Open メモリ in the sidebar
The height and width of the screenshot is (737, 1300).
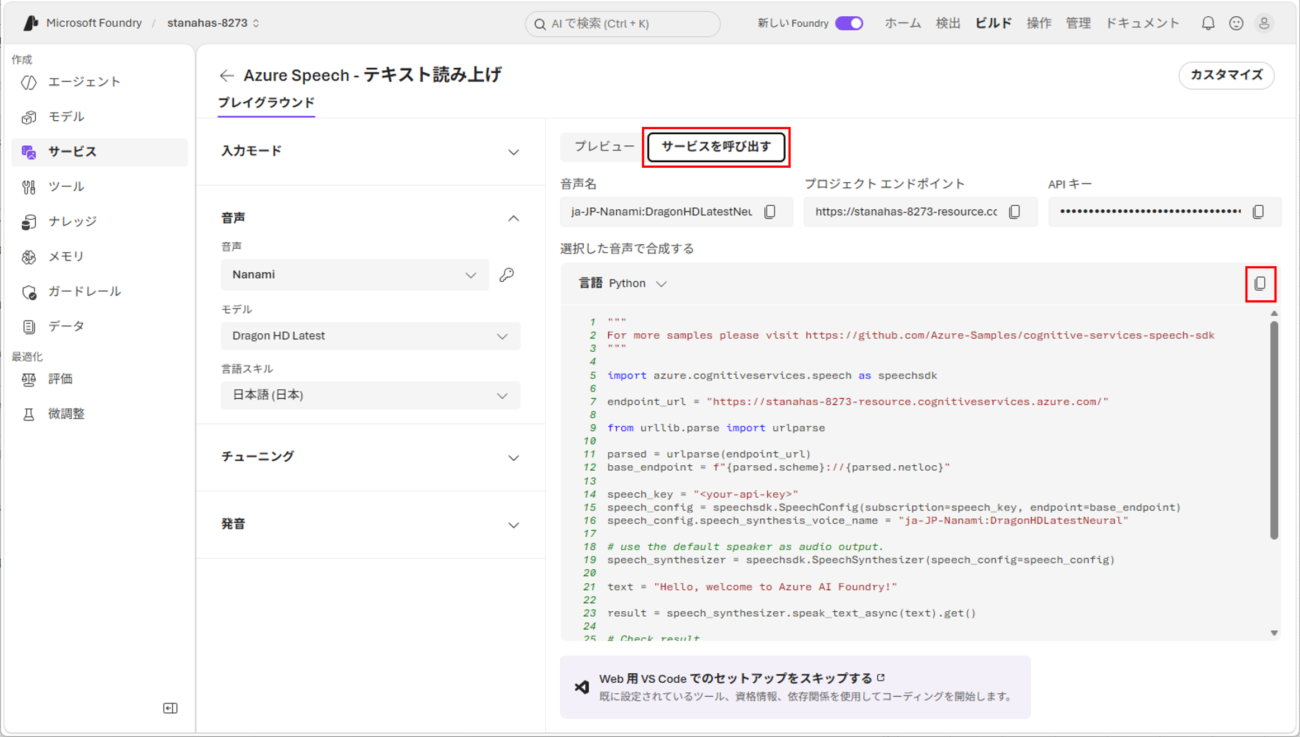[99, 257]
